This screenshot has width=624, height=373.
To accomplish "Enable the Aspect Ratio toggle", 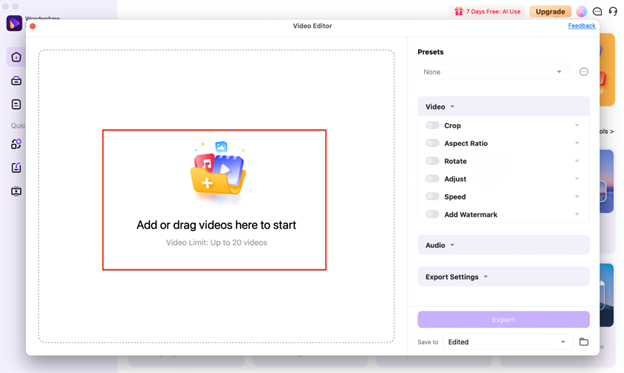I will click(432, 143).
